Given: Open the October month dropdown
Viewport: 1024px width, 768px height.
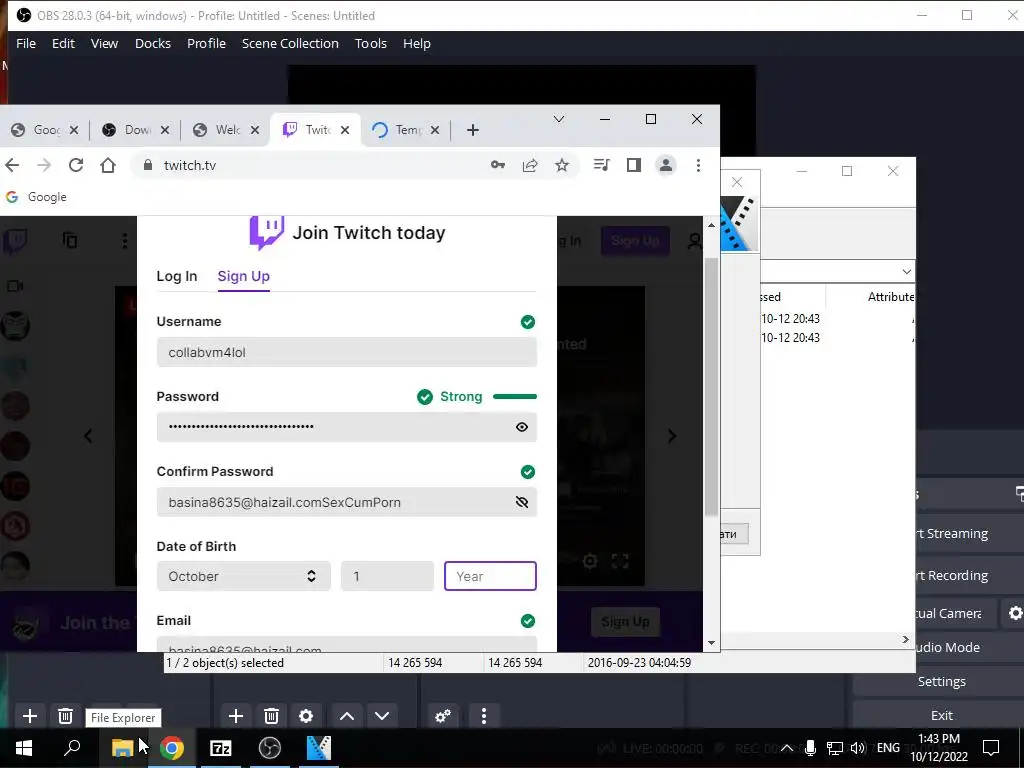Looking at the screenshot, I should [x=244, y=576].
